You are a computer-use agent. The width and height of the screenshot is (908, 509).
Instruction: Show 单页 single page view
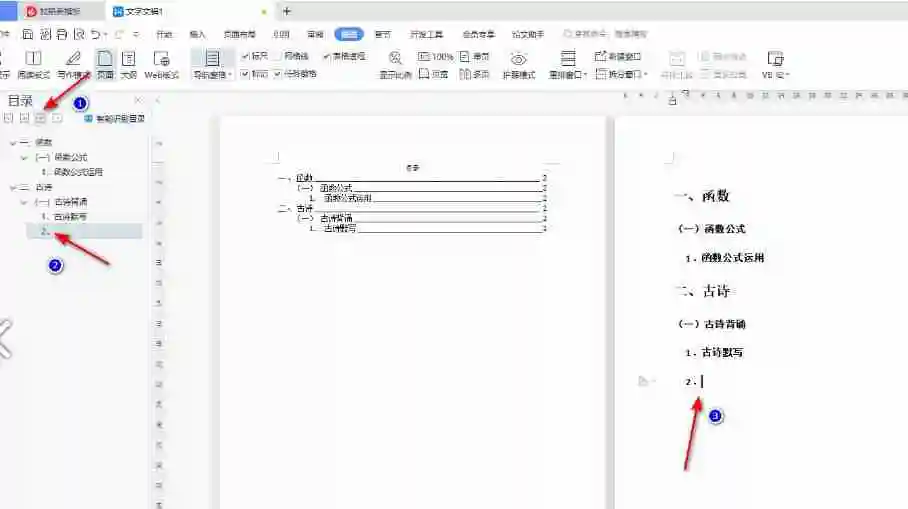(x=474, y=56)
